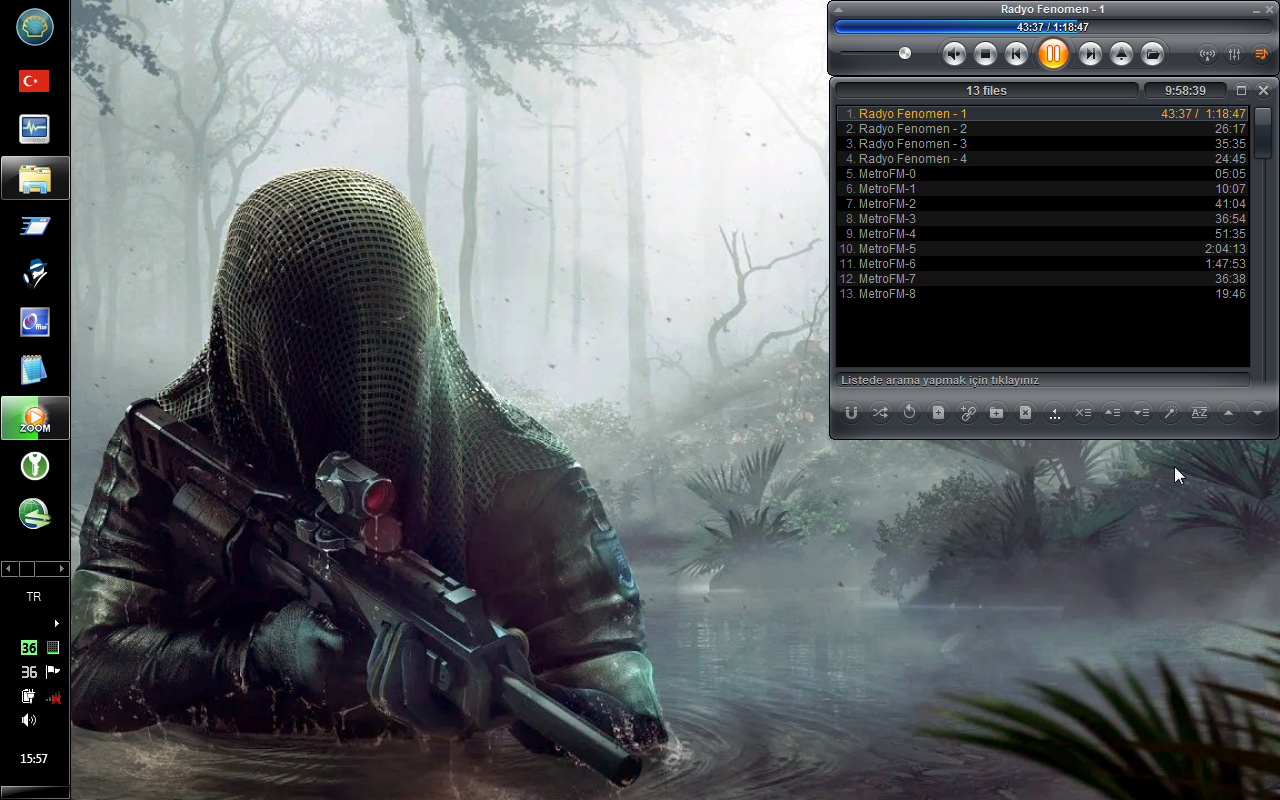Clear the playlist with the X-list button
The width and height of the screenshot is (1280, 800).
pos(1083,413)
